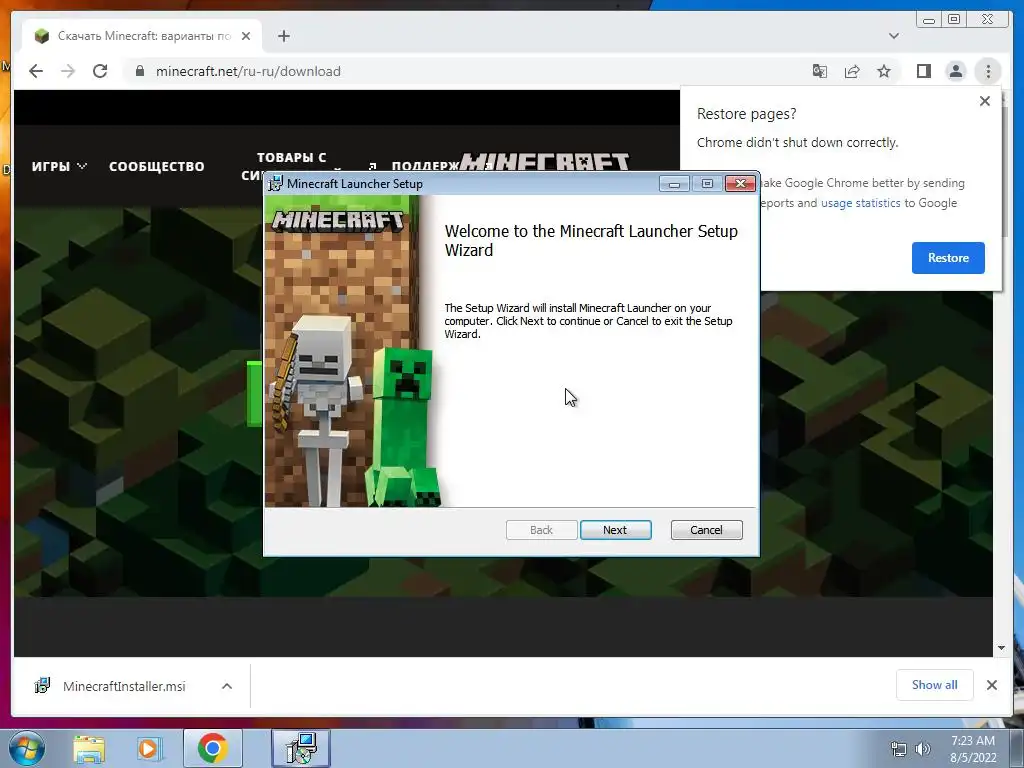The height and width of the screenshot is (768, 1024).
Task: Expand the ИГРЫ menu on Minecraft site
Action: [59, 167]
